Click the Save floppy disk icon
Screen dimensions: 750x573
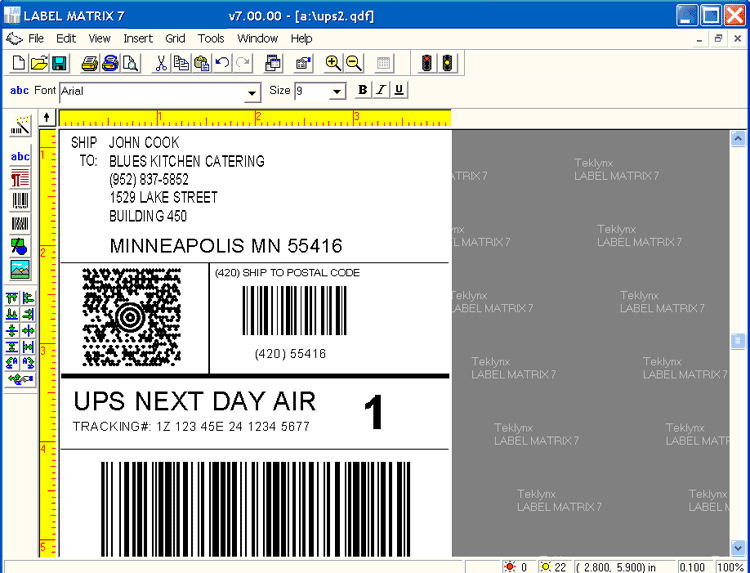(59, 63)
